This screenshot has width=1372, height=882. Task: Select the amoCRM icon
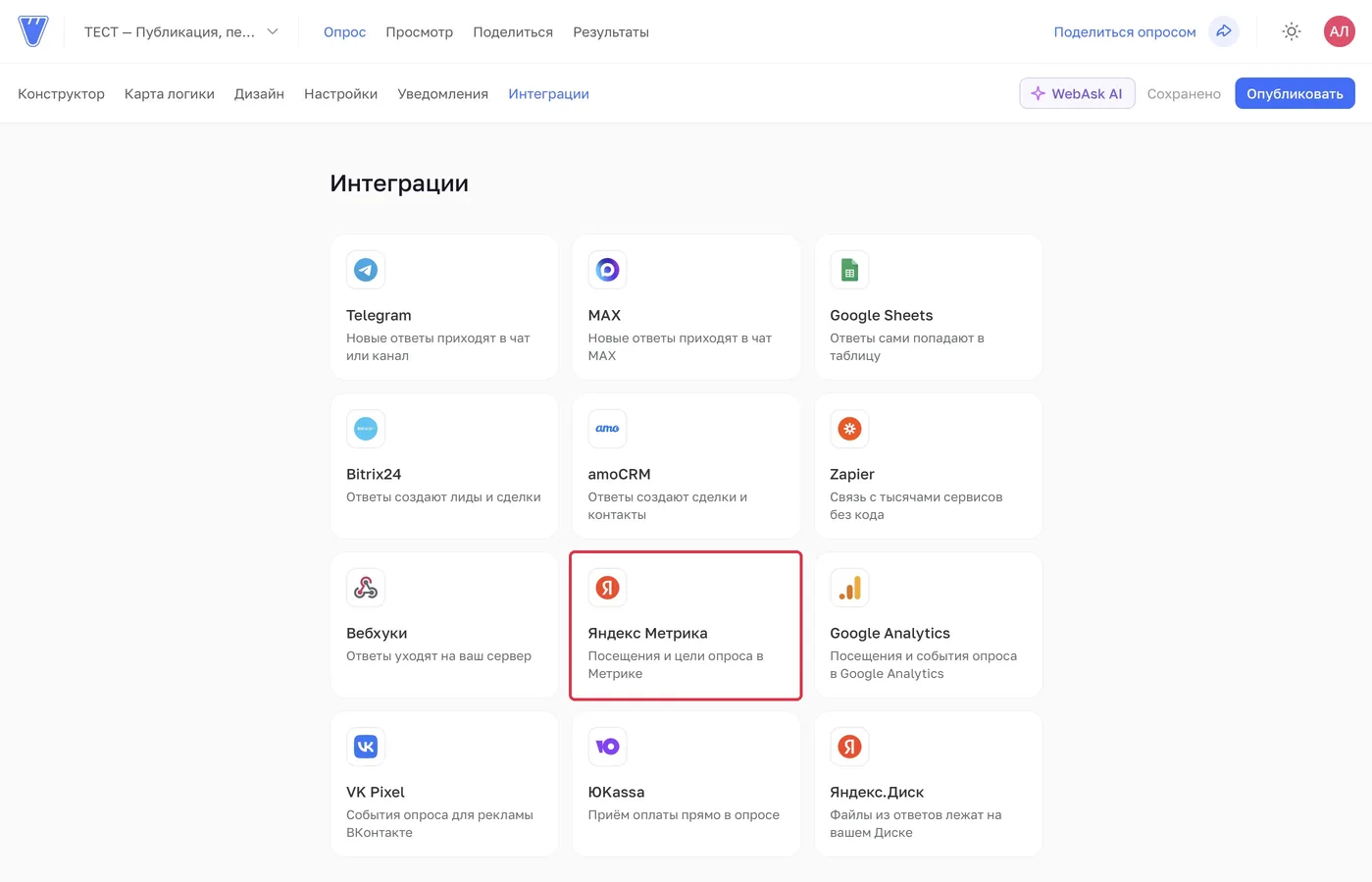pyautogui.click(x=607, y=429)
